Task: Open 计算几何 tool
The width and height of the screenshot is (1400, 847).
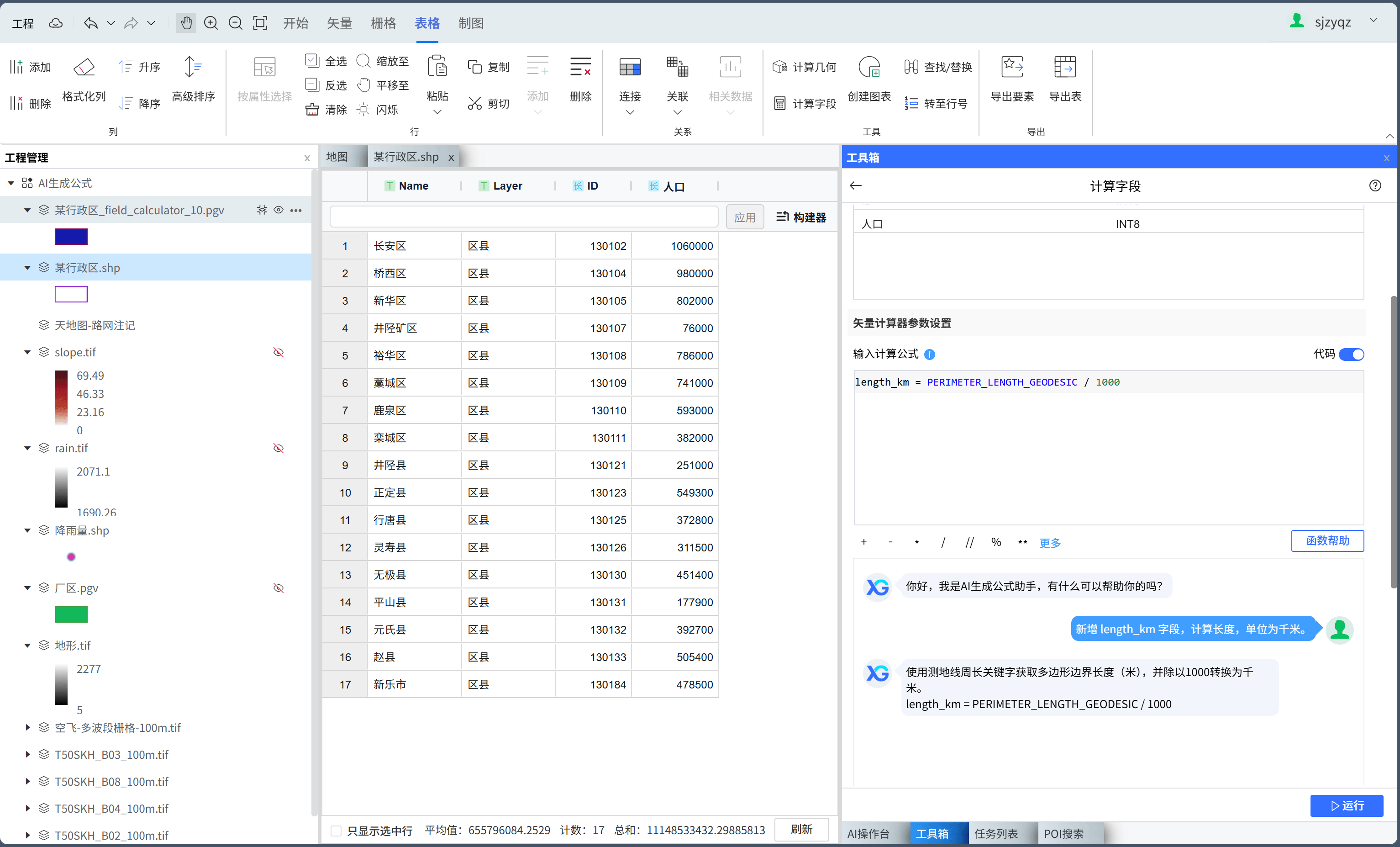Action: pyautogui.click(x=805, y=67)
